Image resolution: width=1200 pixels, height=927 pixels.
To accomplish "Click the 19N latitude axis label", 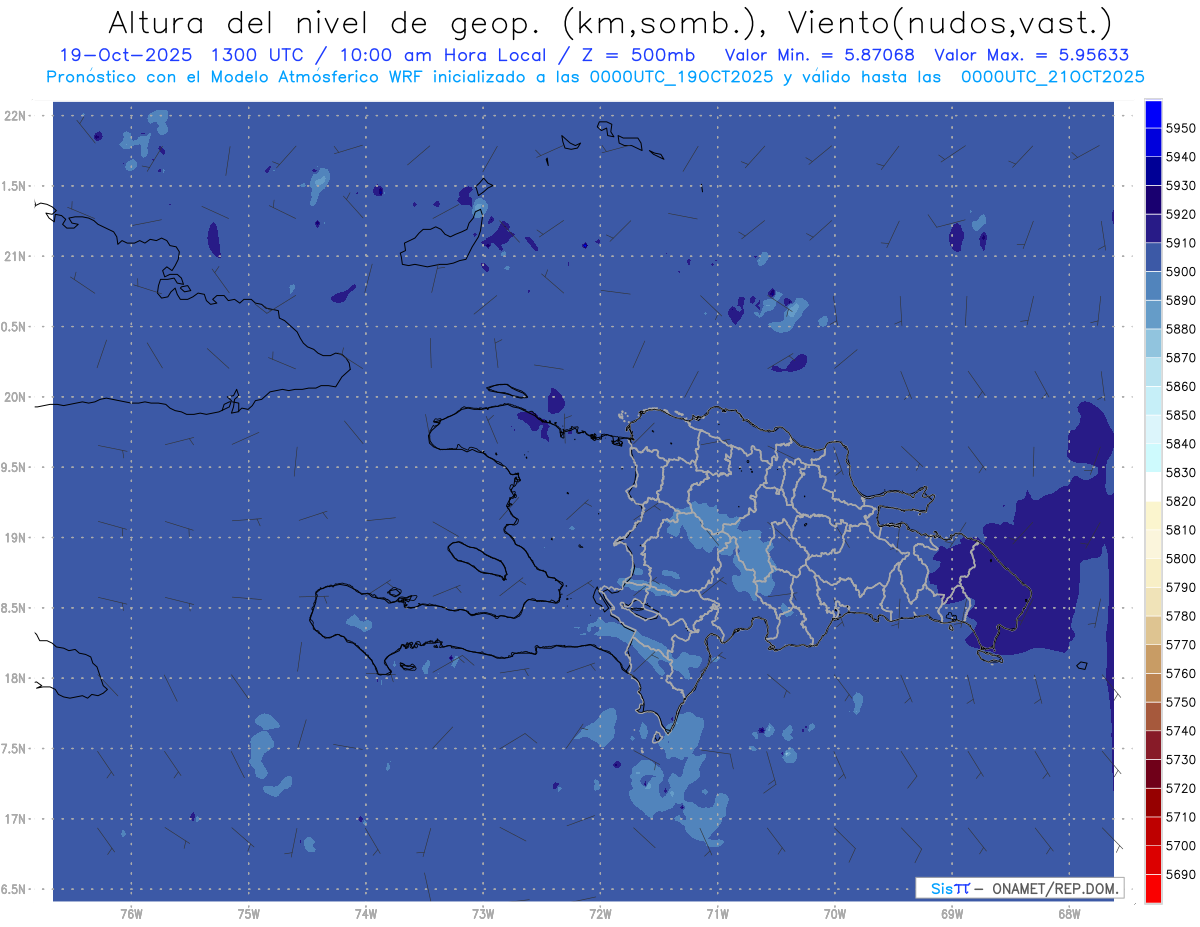I will [x=15, y=538].
